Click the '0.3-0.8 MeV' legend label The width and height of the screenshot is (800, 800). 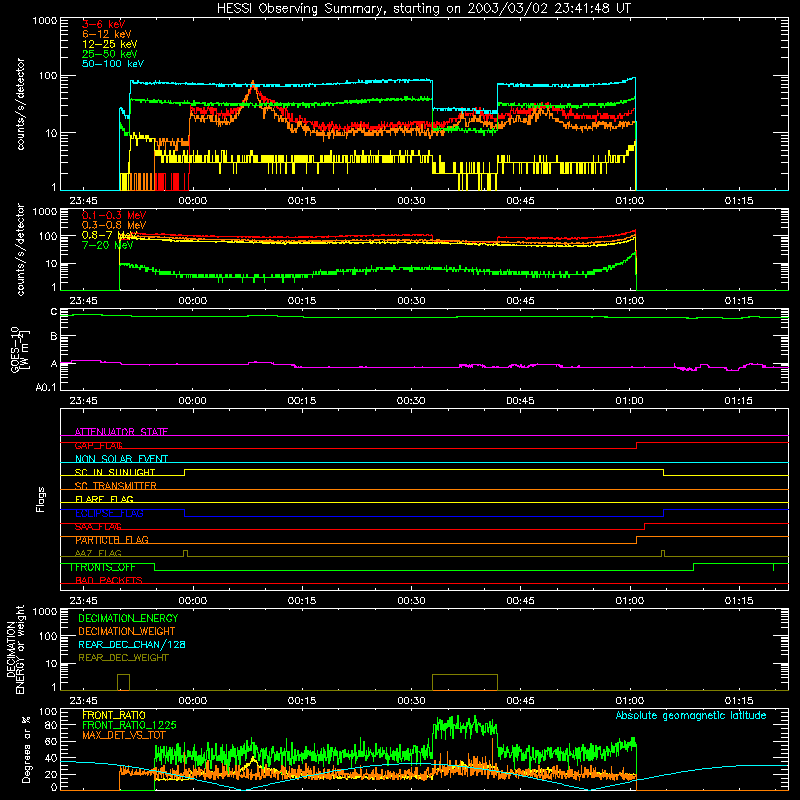[x=114, y=225]
